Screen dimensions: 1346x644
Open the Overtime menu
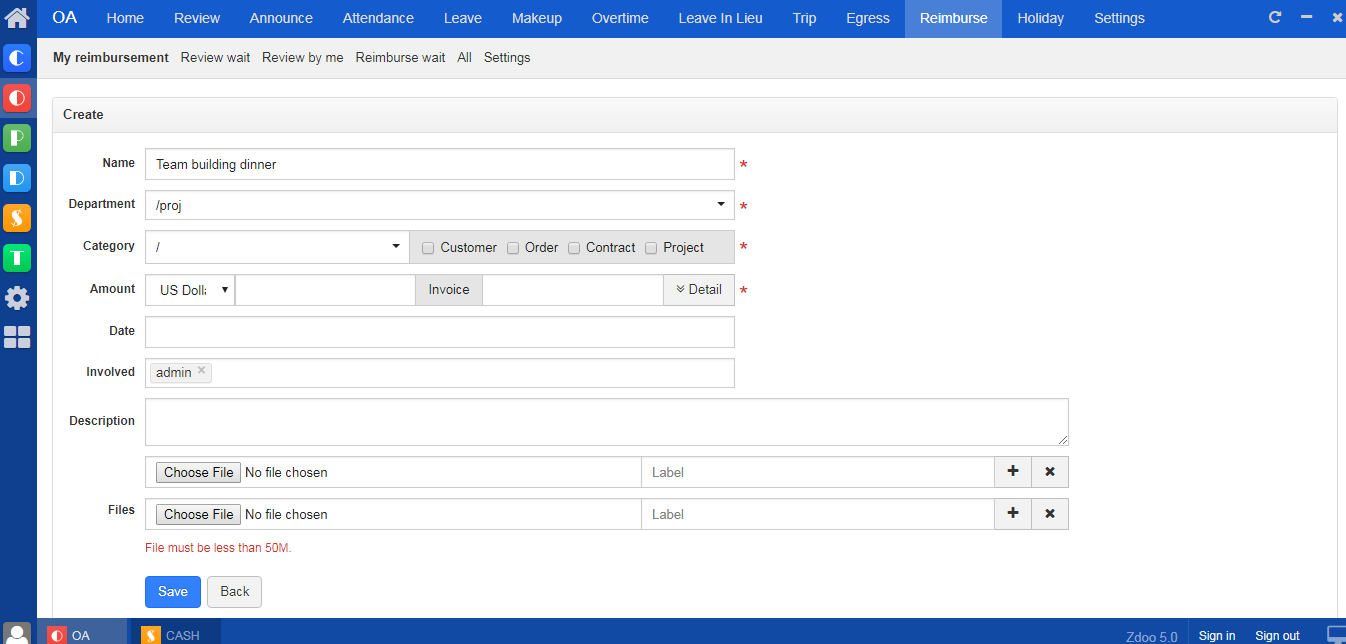620,18
